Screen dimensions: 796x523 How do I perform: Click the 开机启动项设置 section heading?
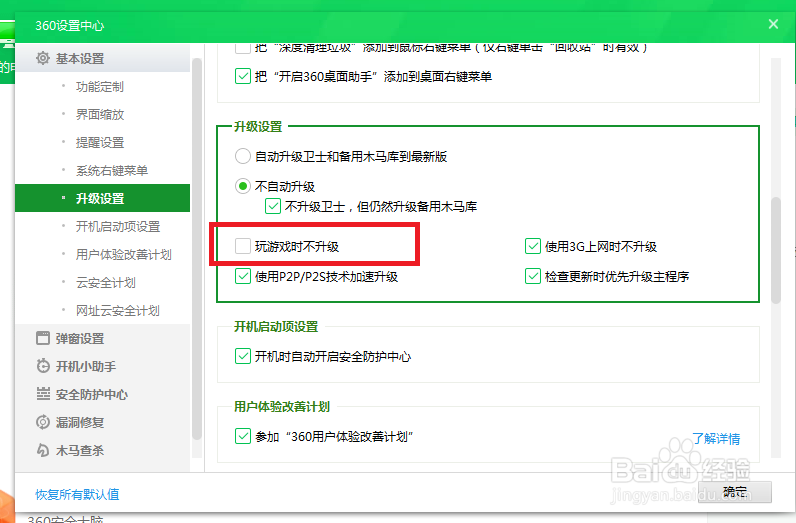tap(276, 326)
